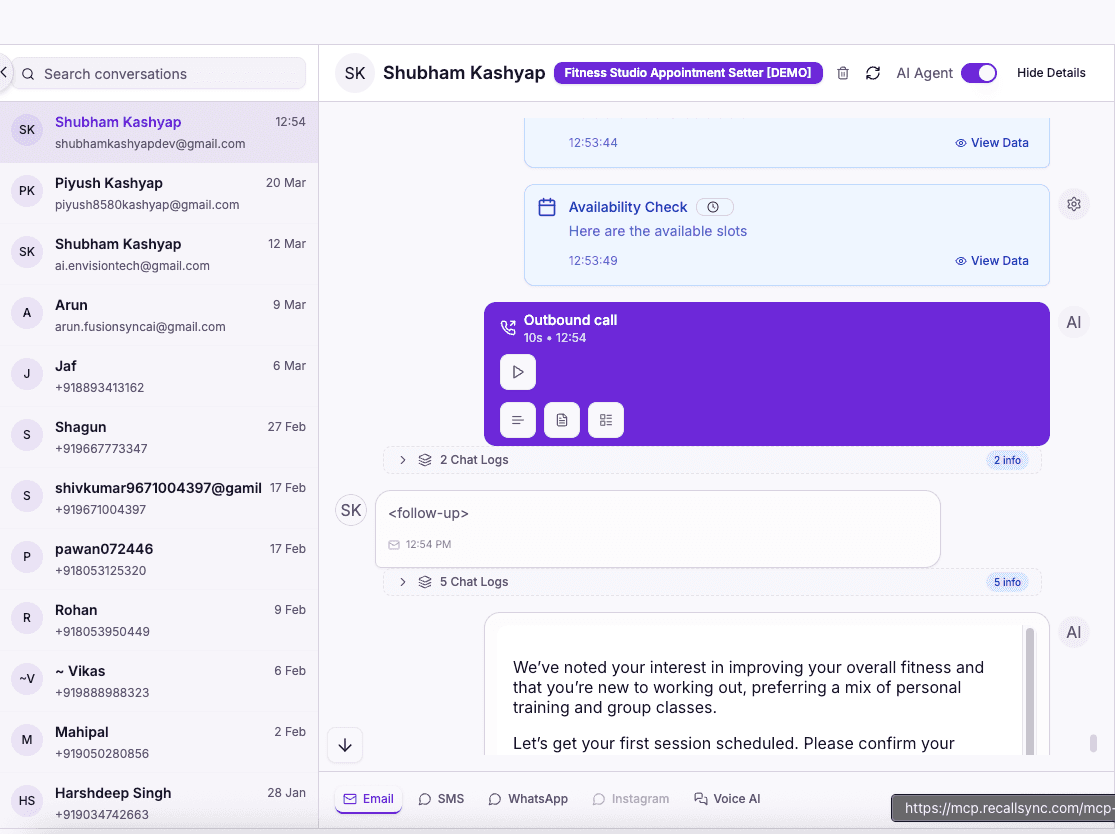Open the outbound call transcript icon
Screen dimensions: 1115x834
point(517,420)
